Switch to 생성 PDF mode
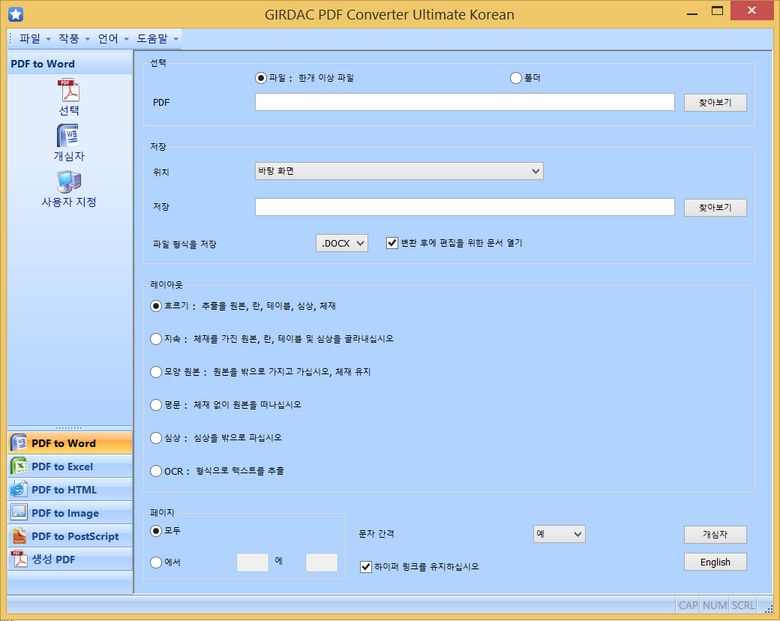Screen dimensions: 780x621 tap(70, 559)
